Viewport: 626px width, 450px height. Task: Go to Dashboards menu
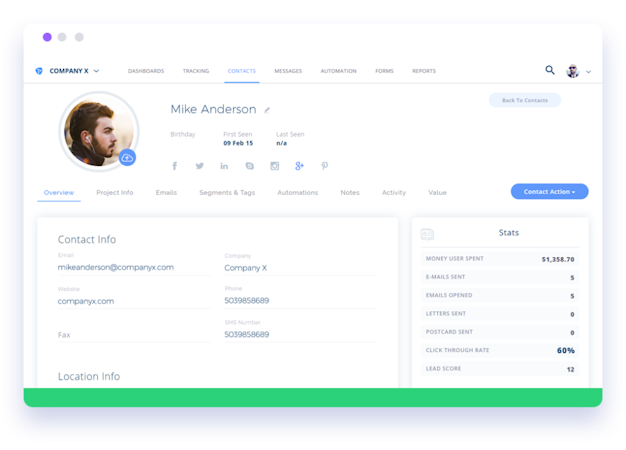coord(146,71)
